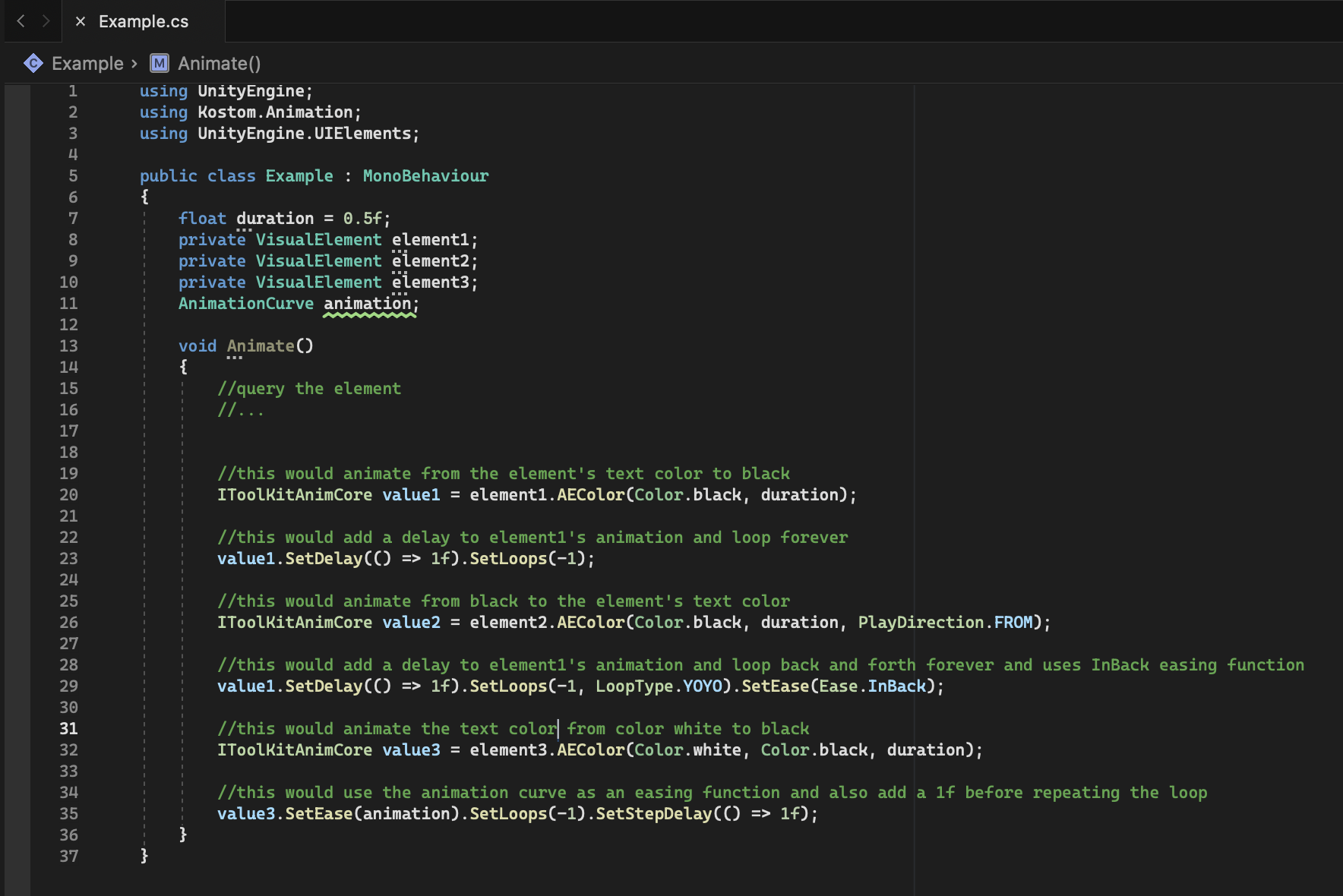
Task: Click the Example class icon in breadcrumb
Action: [x=33, y=63]
